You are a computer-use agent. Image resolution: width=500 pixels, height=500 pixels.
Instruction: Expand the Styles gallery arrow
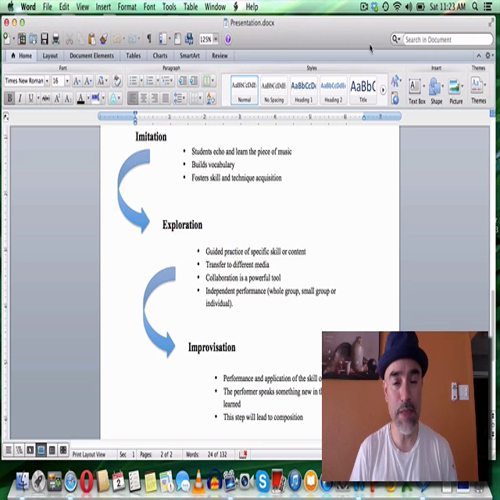click(x=383, y=90)
